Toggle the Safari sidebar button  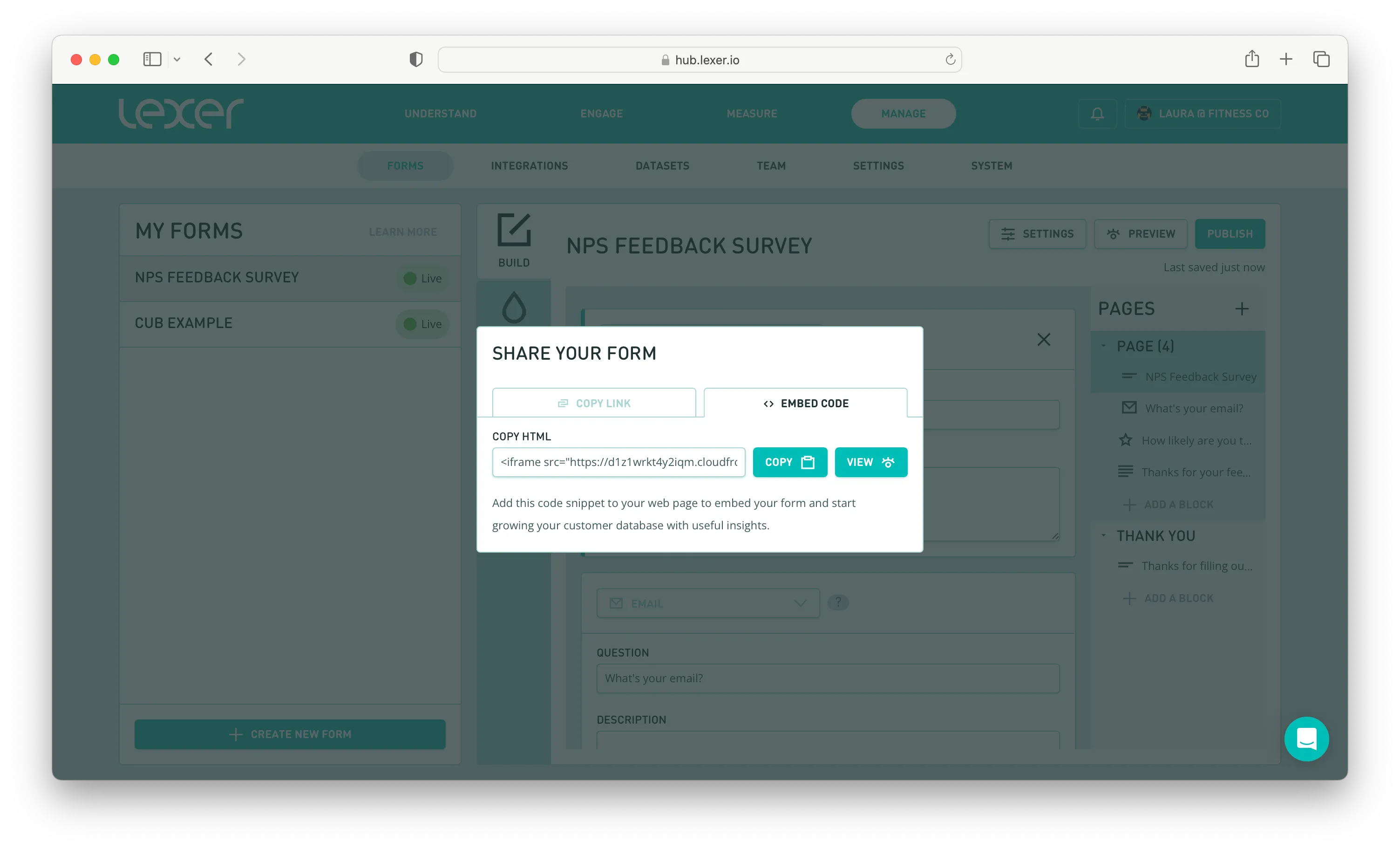coord(152,59)
